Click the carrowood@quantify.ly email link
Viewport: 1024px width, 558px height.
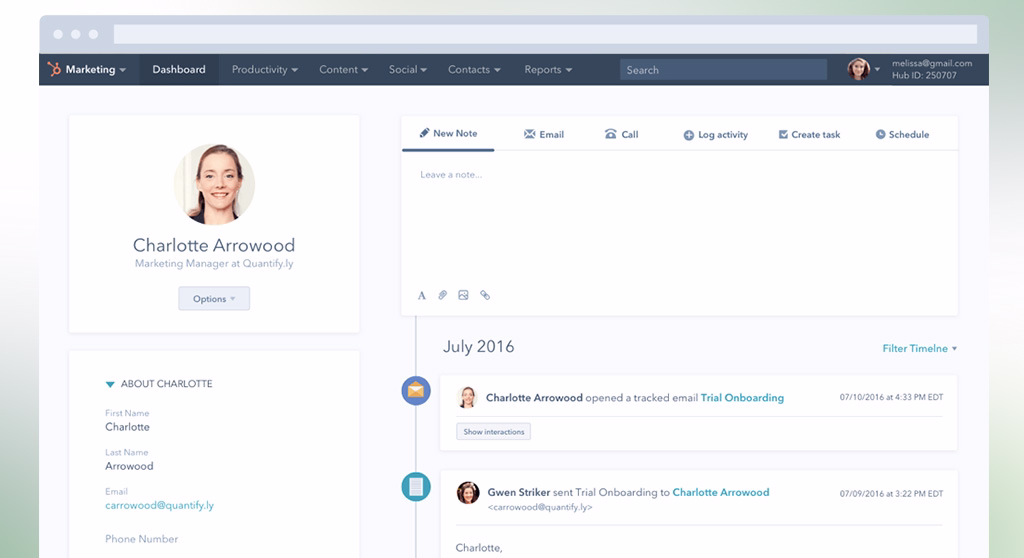(159, 505)
